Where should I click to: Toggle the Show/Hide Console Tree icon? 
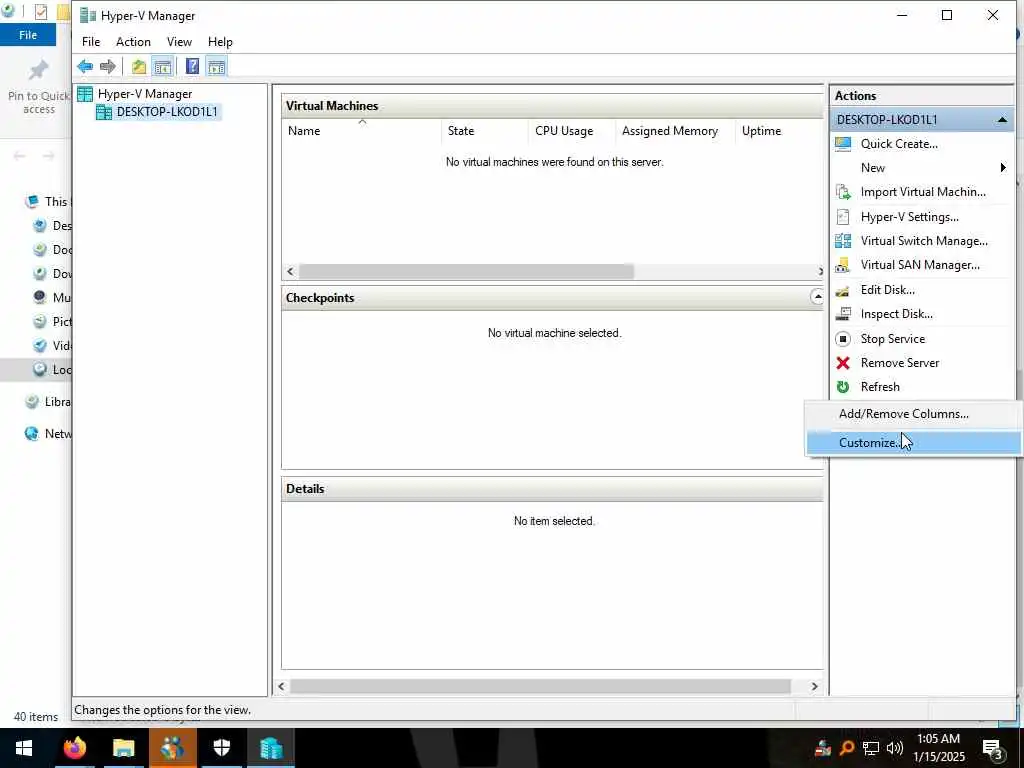click(x=163, y=67)
